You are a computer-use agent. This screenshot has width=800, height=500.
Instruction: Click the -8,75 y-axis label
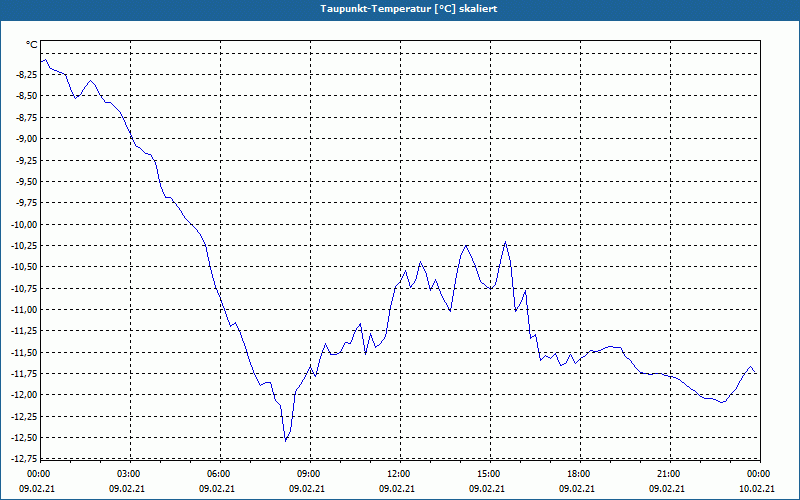(28, 117)
